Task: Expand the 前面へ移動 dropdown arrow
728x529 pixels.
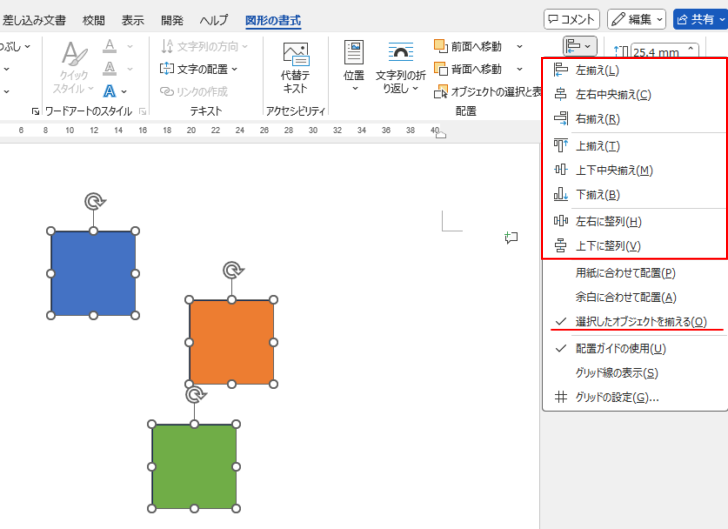Action: (x=520, y=46)
